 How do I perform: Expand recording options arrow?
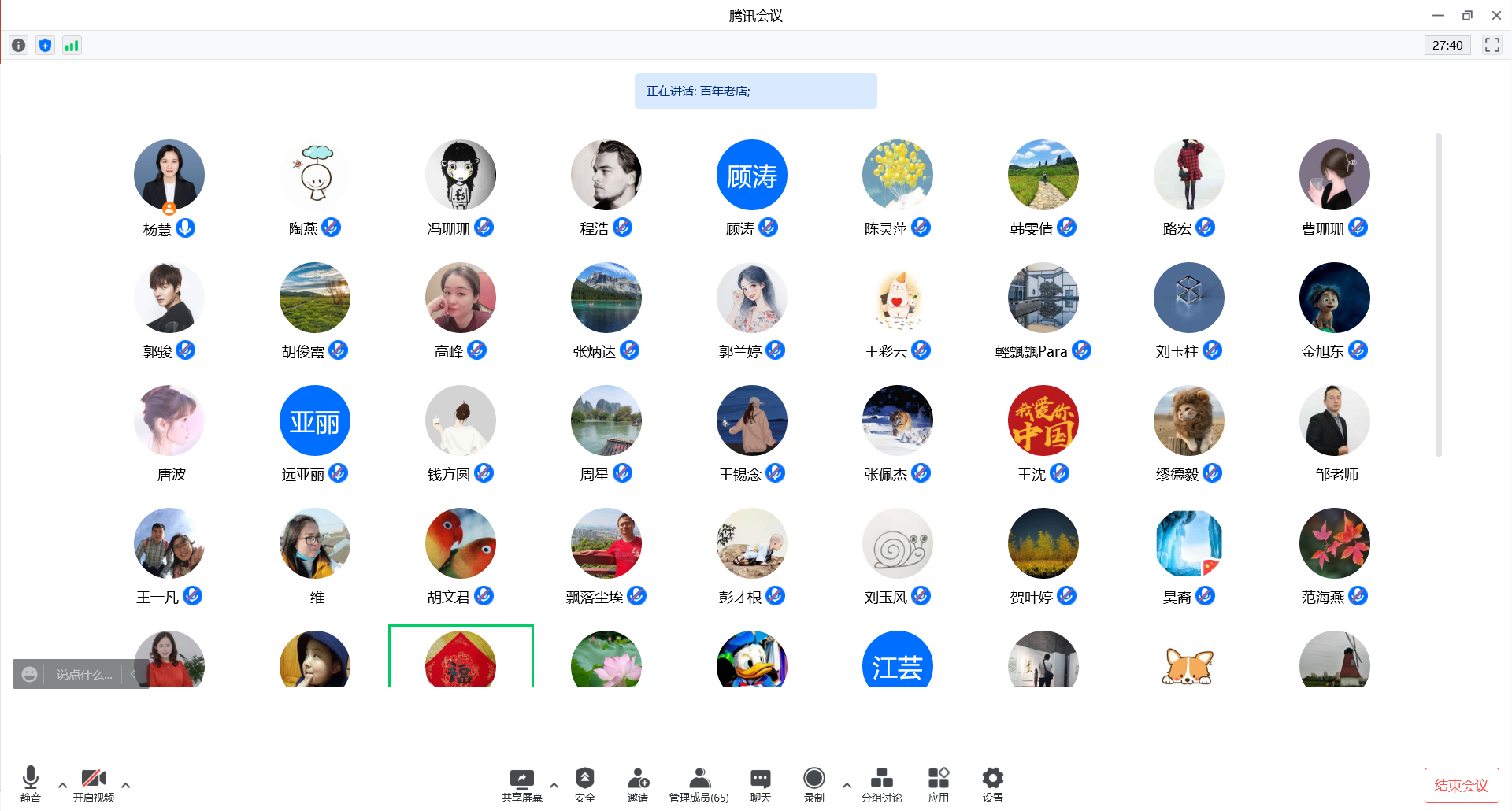click(x=847, y=785)
